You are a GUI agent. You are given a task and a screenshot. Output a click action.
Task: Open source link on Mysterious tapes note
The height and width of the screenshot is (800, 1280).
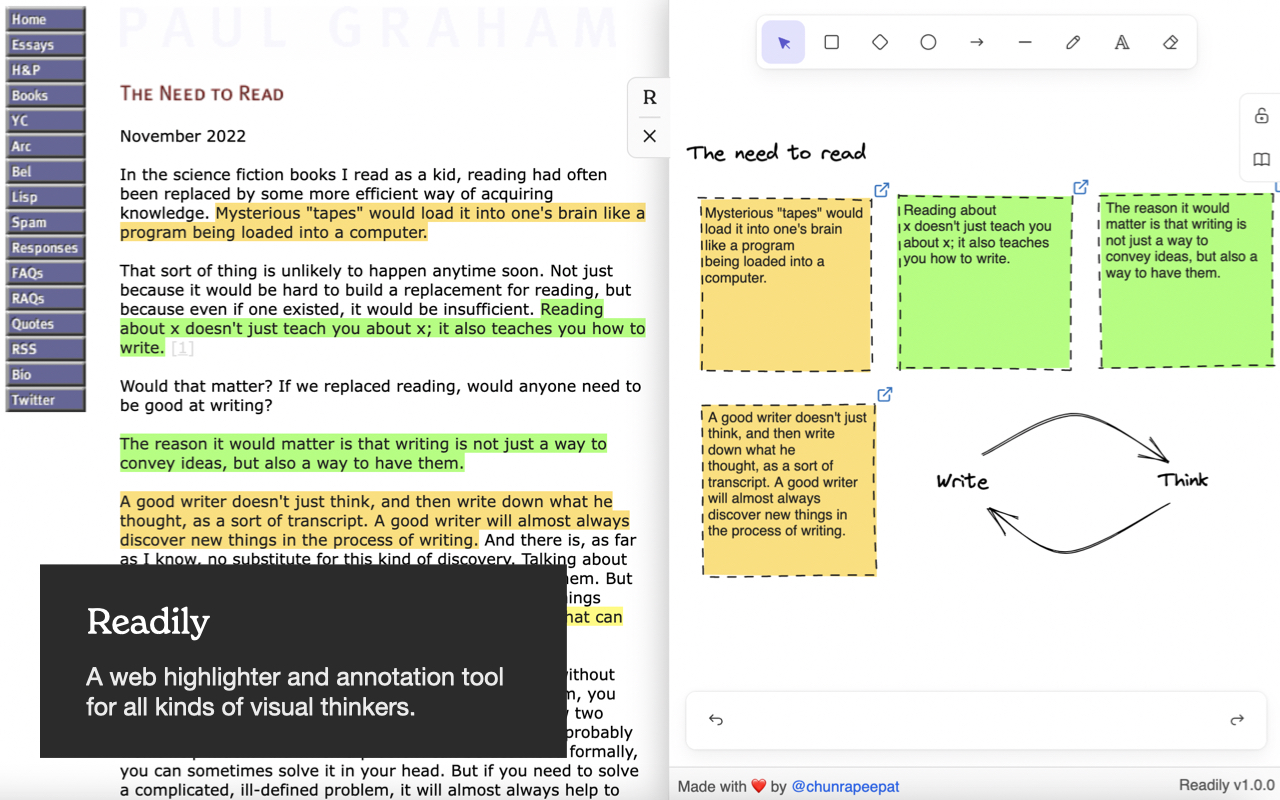882,190
